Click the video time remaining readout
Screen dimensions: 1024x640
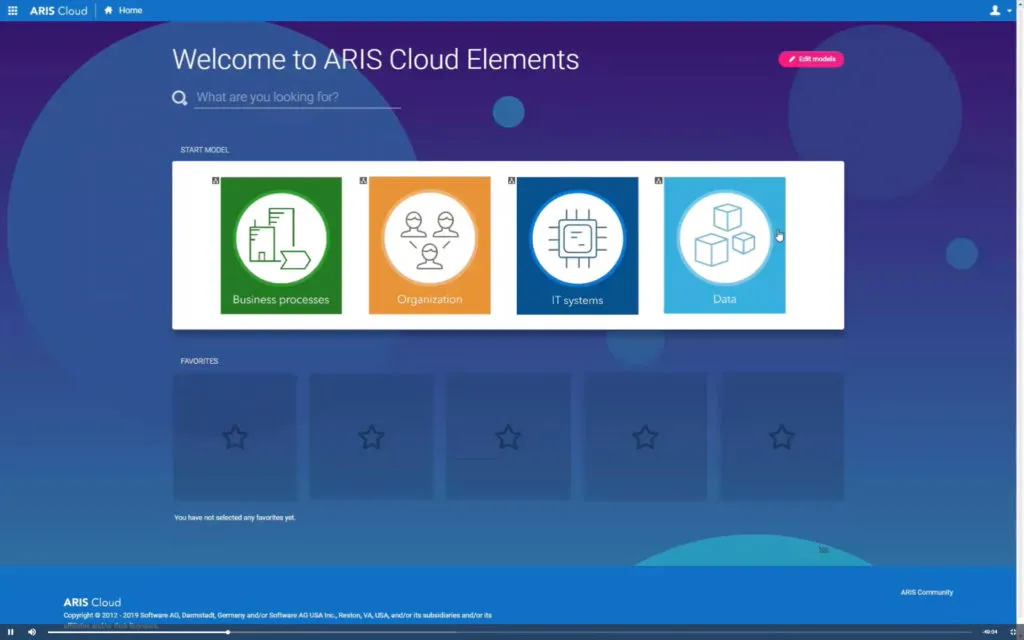(990, 632)
